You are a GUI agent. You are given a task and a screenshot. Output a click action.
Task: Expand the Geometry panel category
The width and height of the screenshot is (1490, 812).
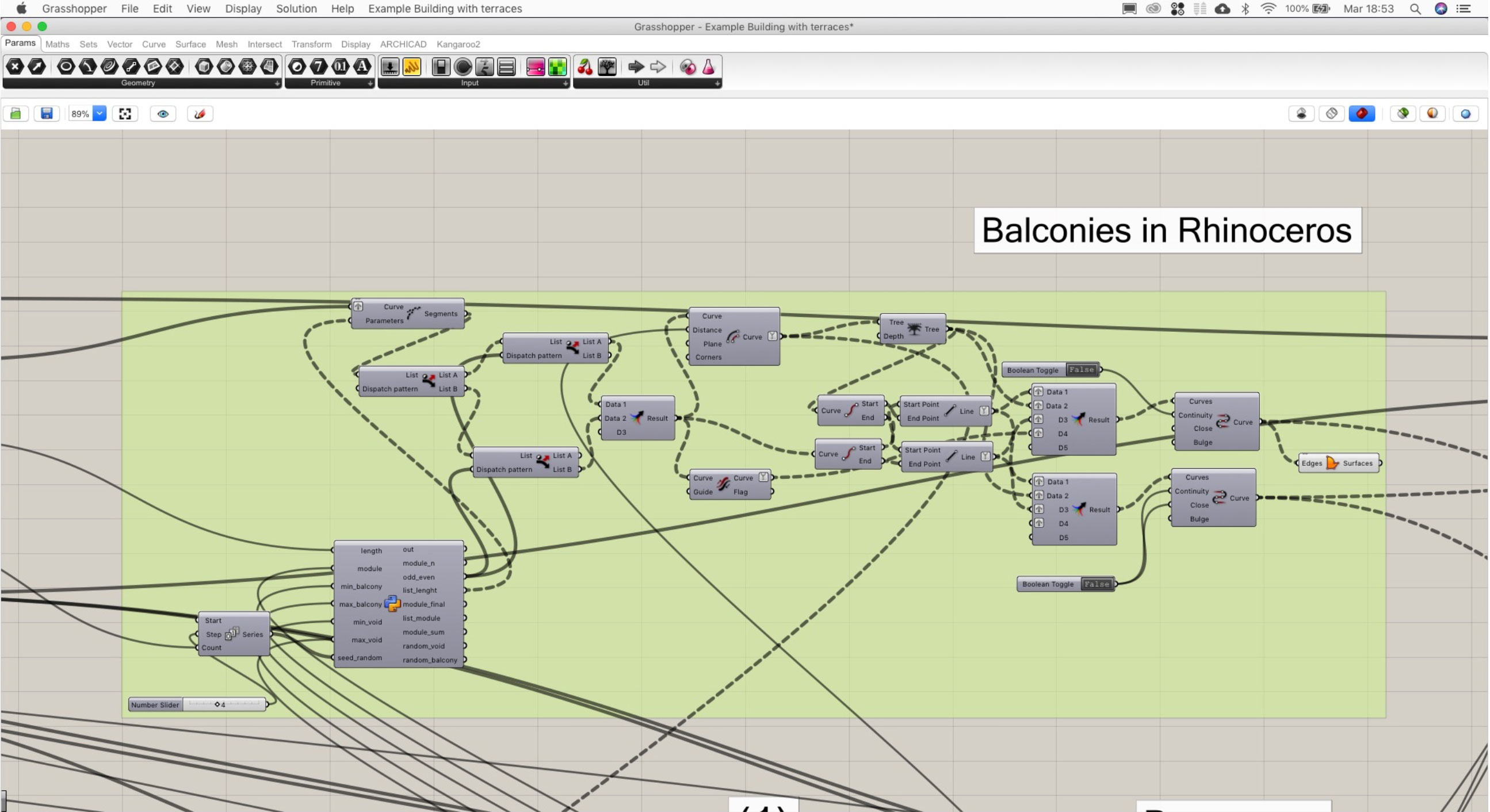coord(277,83)
